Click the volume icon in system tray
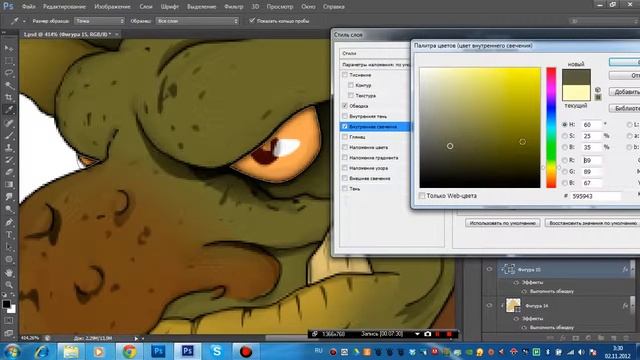Viewport: 640px width, 360px height. 582,352
